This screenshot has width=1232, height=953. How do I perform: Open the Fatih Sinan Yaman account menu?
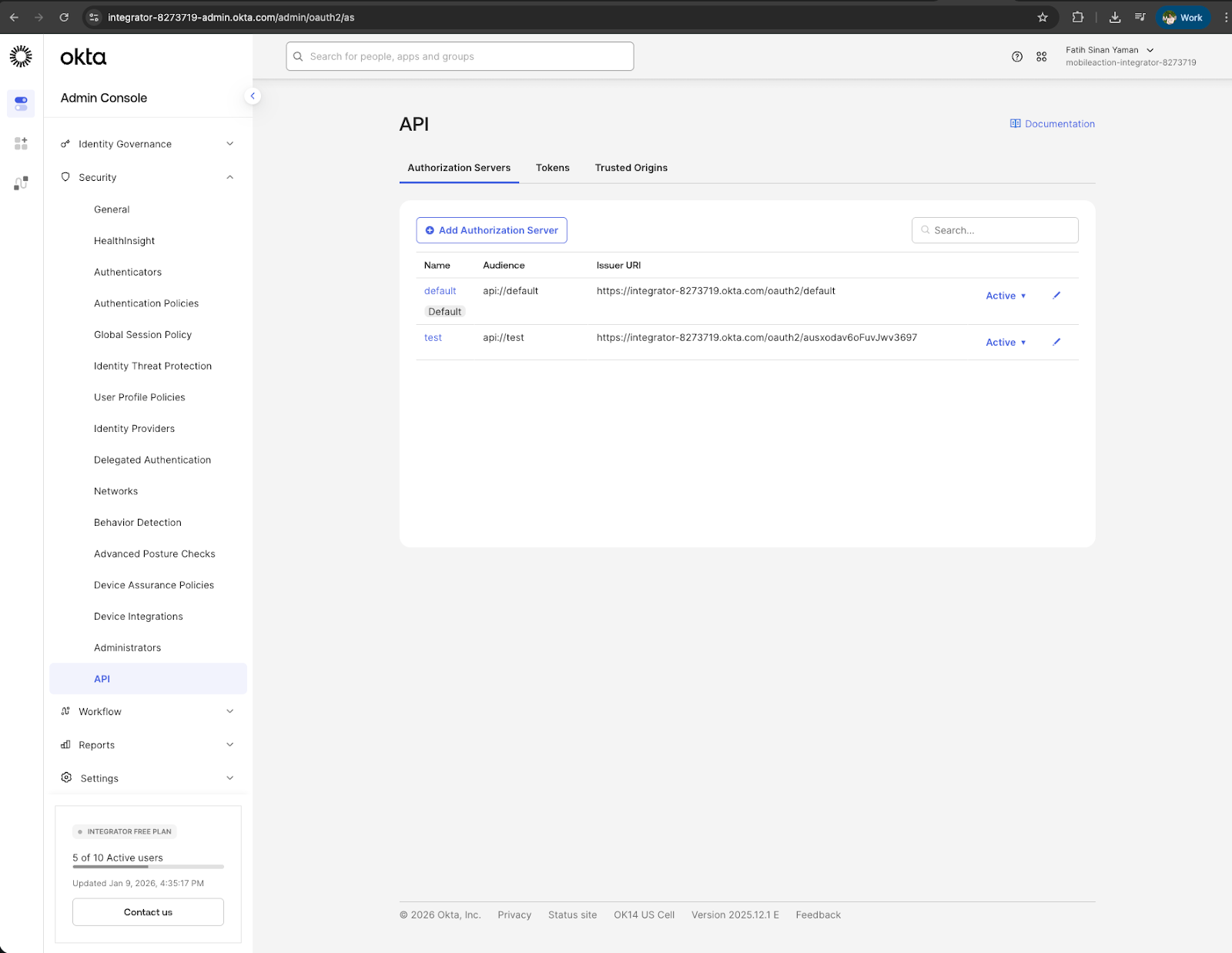(x=1110, y=50)
